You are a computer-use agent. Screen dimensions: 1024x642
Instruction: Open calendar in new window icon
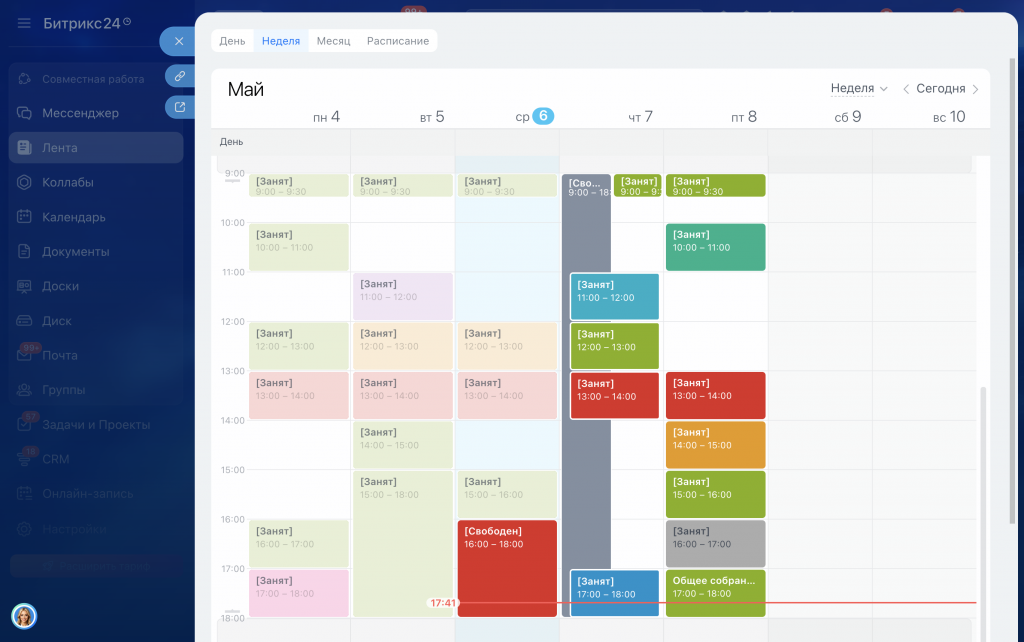click(180, 107)
